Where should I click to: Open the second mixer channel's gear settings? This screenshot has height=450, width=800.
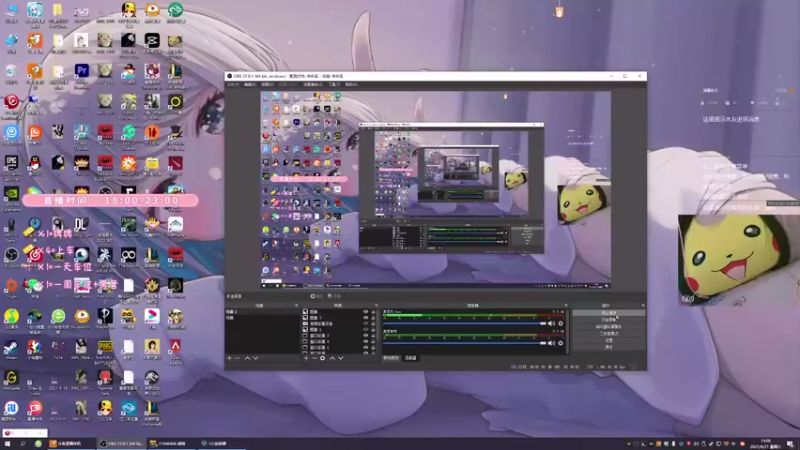pyautogui.click(x=561, y=343)
